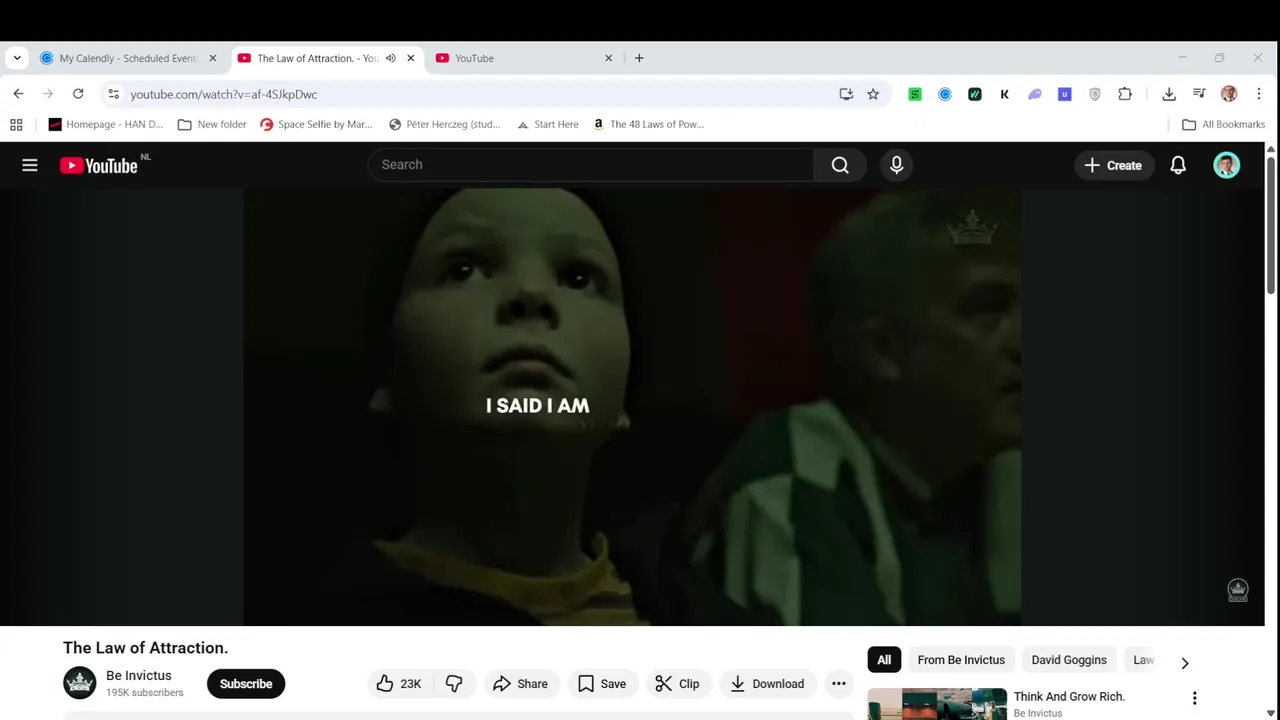1280x720 pixels.
Task: Click the Be Invictus watermark on video
Action: pyautogui.click(x=1238, y=590)
